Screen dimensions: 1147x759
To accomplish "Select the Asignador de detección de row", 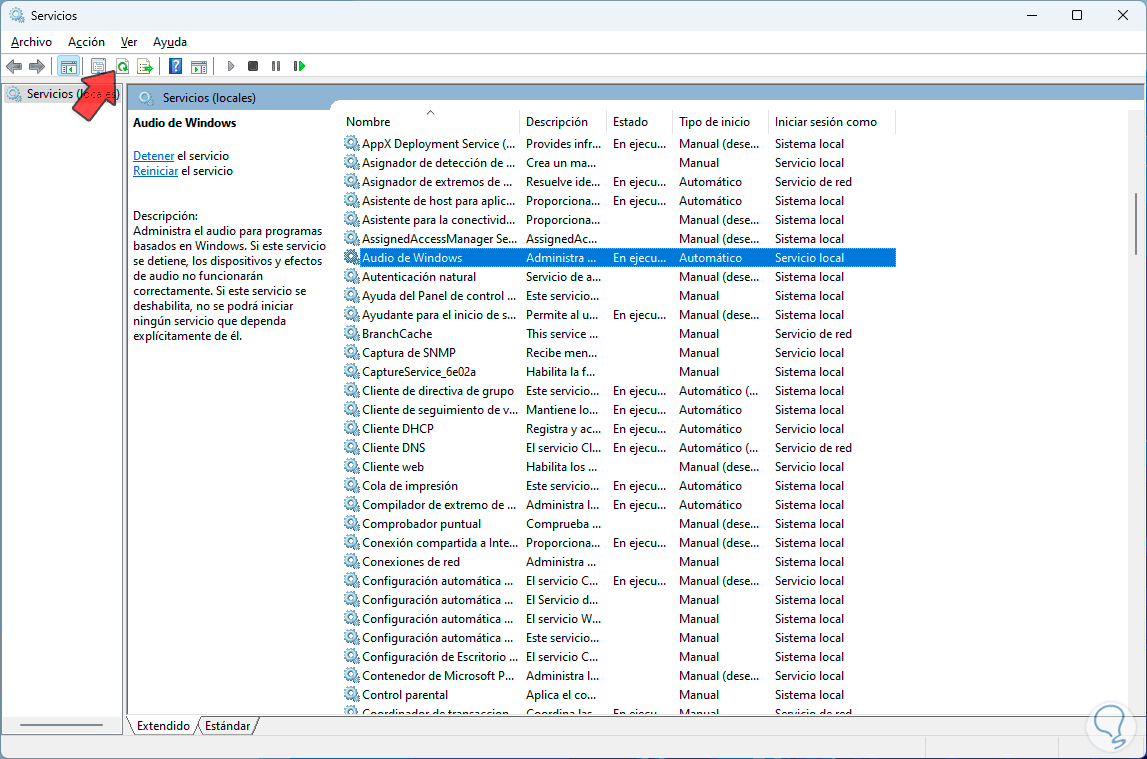I will (x=619, y=163).
